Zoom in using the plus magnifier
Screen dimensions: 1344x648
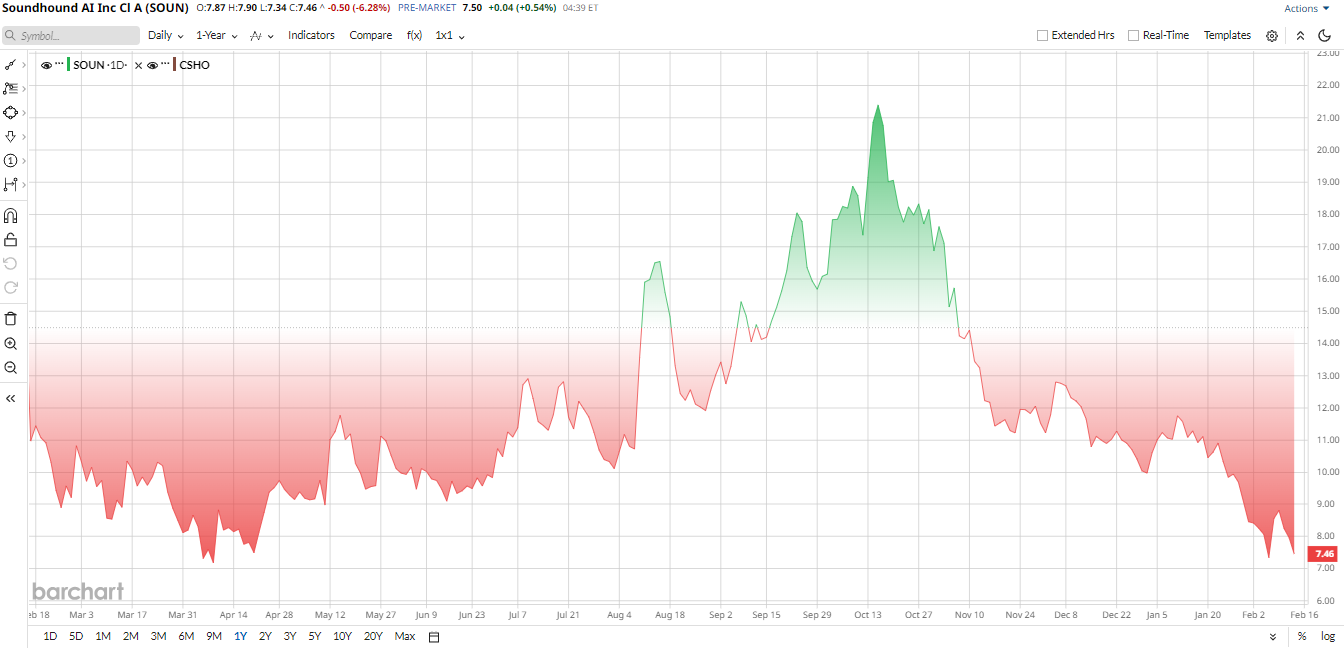[x=11, y=343]
